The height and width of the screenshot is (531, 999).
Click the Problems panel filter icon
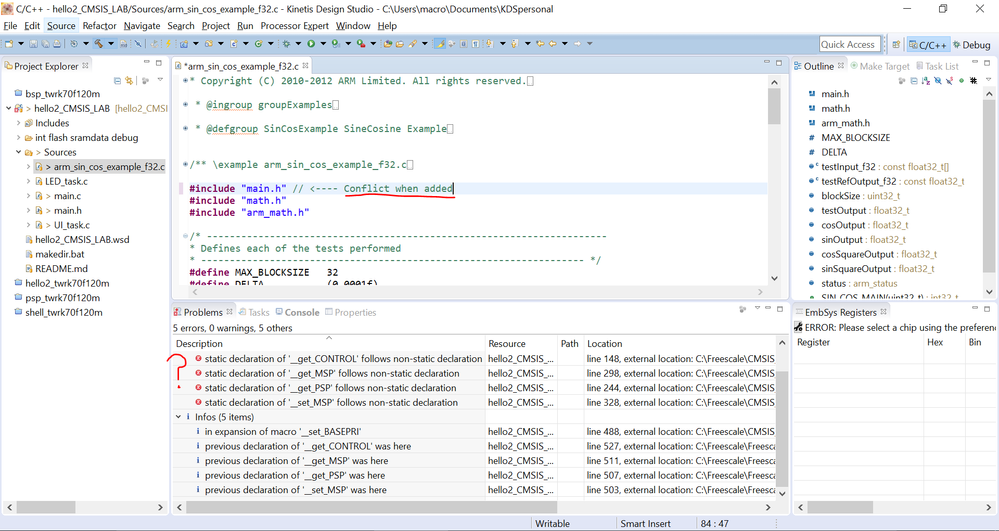tap(742, 309)
